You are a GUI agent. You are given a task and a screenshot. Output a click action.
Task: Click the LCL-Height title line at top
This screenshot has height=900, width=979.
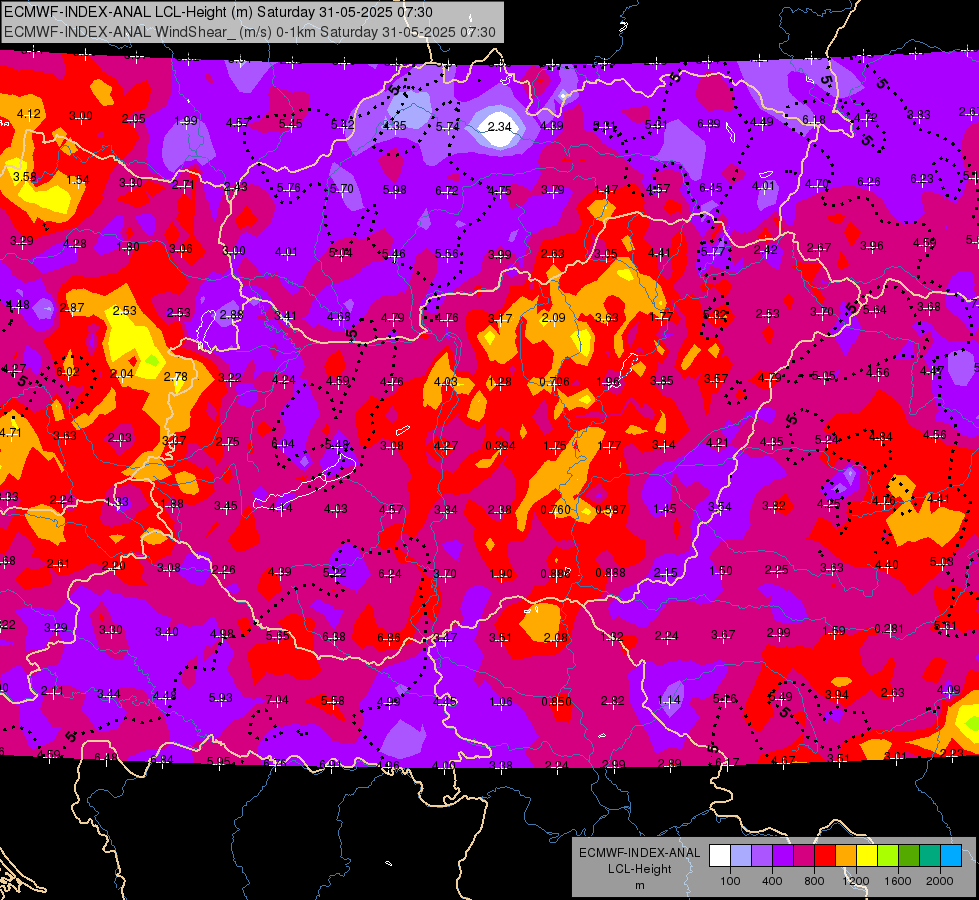click(x=218, y=12)
